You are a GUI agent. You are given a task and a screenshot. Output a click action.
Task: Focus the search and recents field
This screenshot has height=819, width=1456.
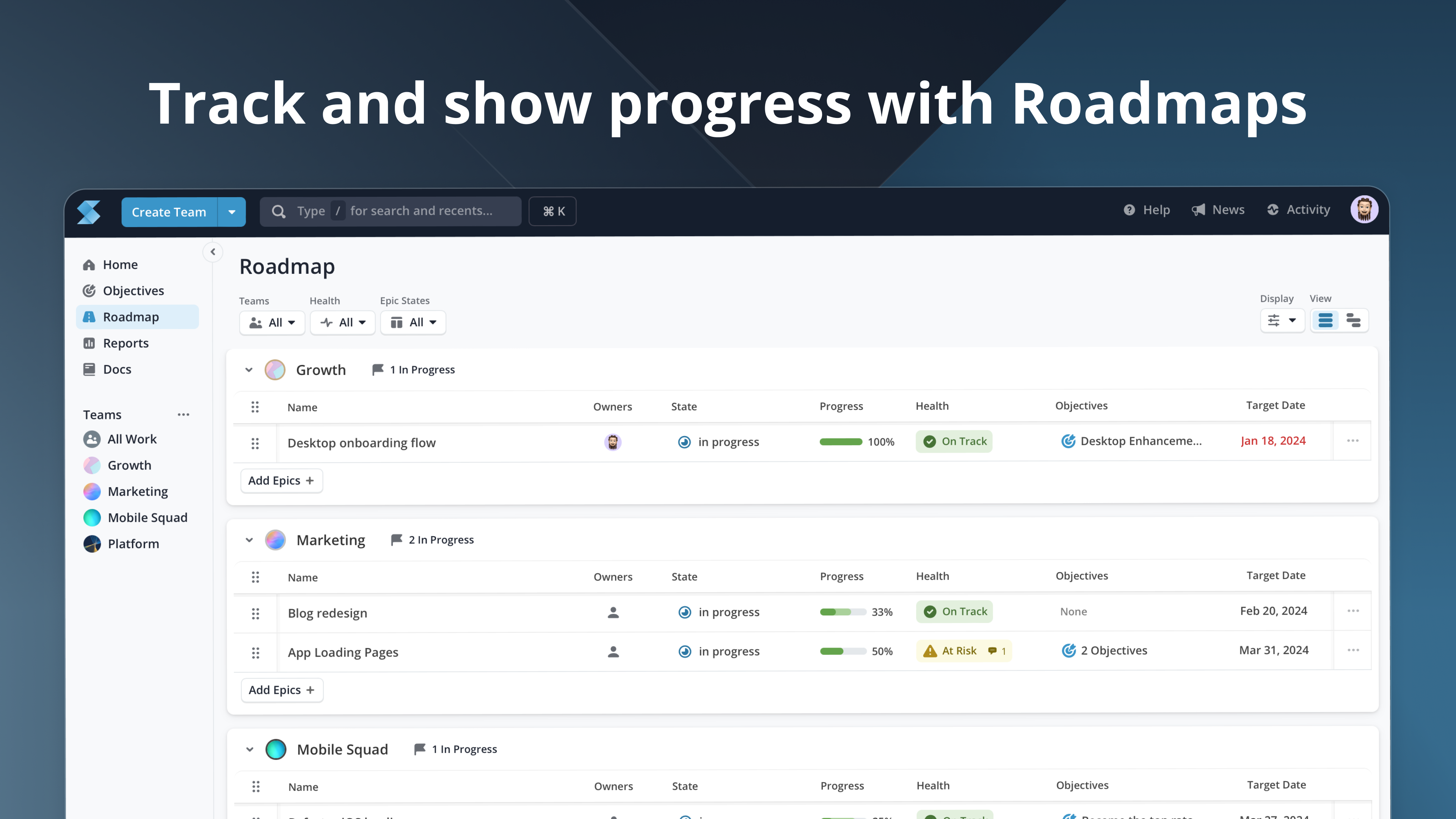point(391,212)
